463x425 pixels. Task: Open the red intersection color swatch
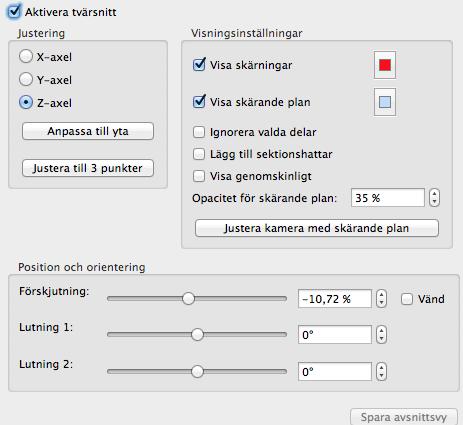(x=385, y=65)
